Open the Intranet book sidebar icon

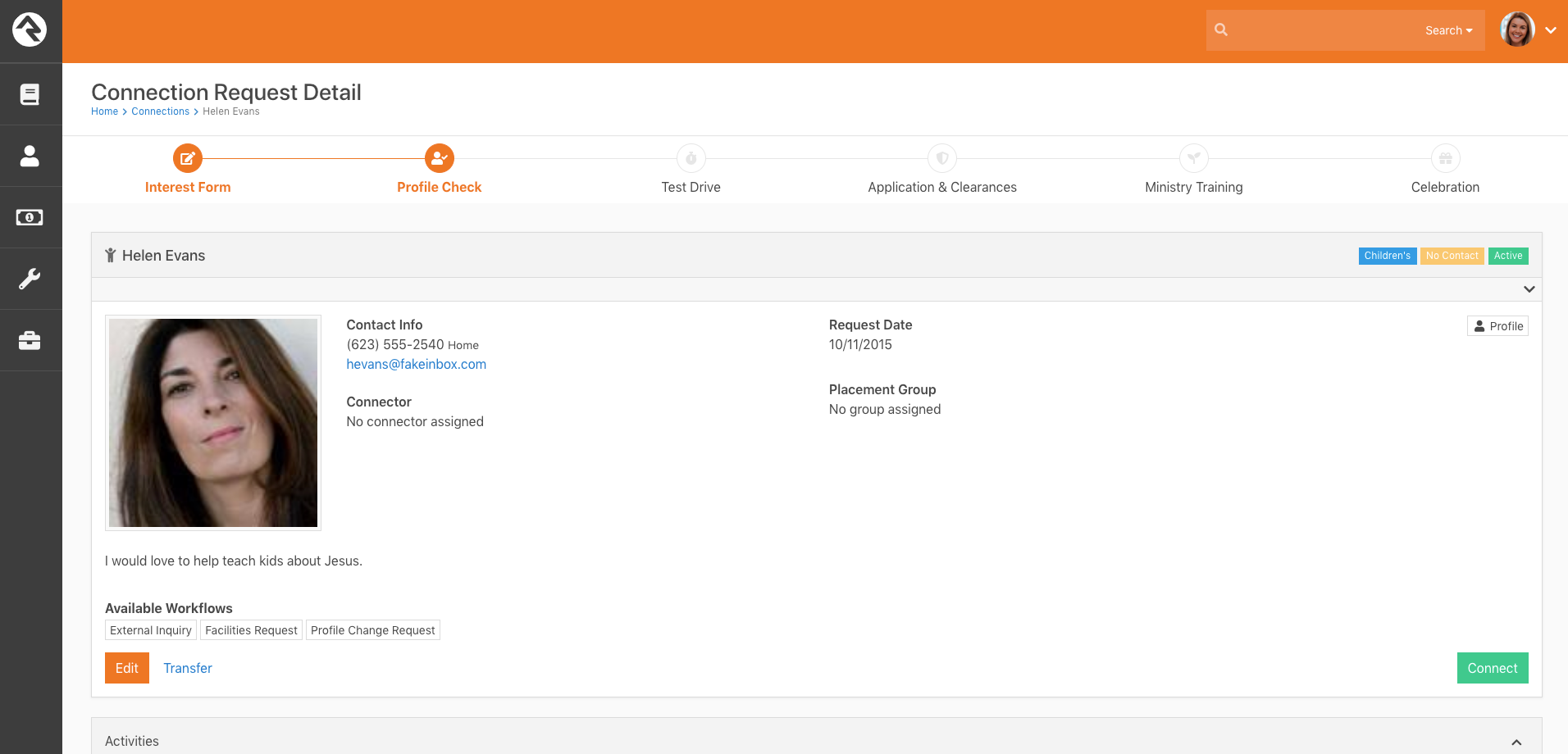(x=30, y=94)
